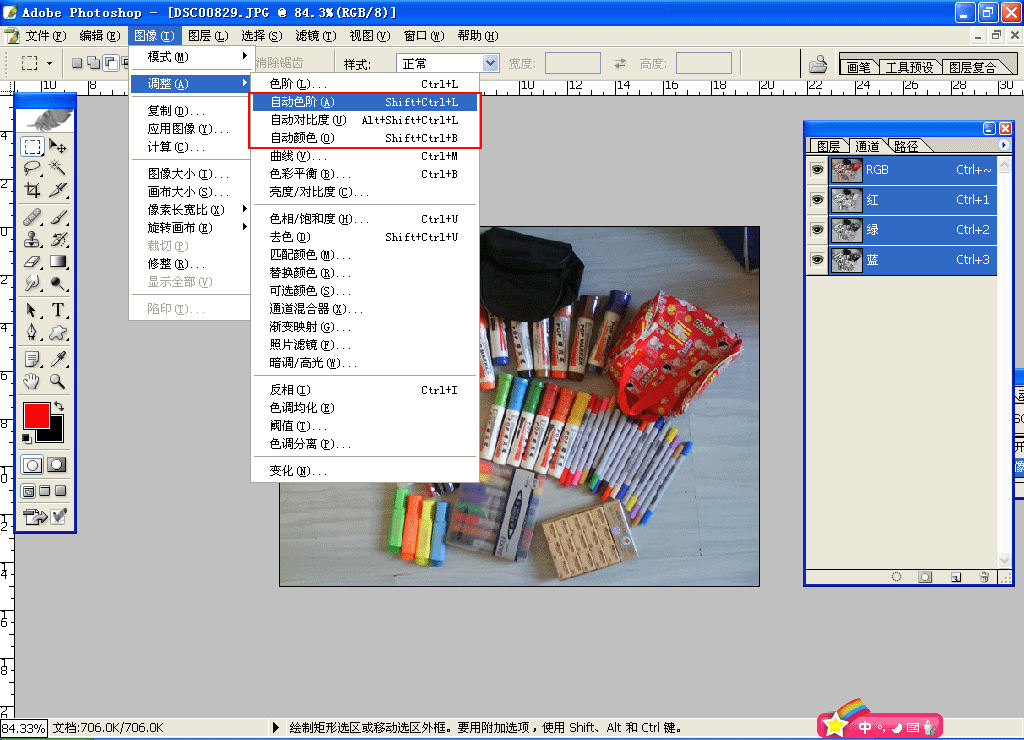Open the status bar info arrow menu
Viewport: 1024px width, 740px height.
click(276, 728)
